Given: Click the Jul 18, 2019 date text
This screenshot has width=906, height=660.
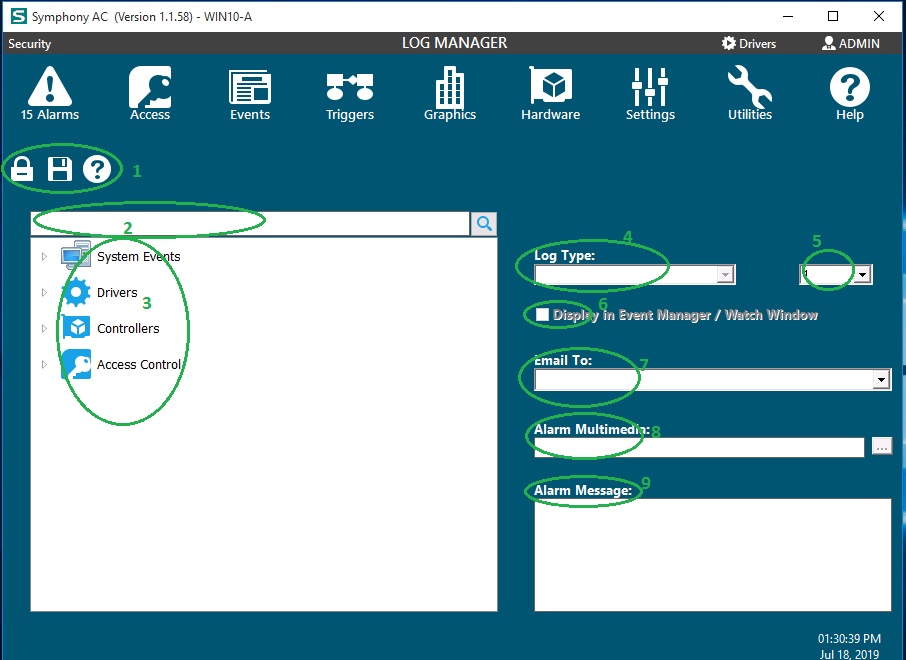Looking at the screenshot, I should point(849,654).
